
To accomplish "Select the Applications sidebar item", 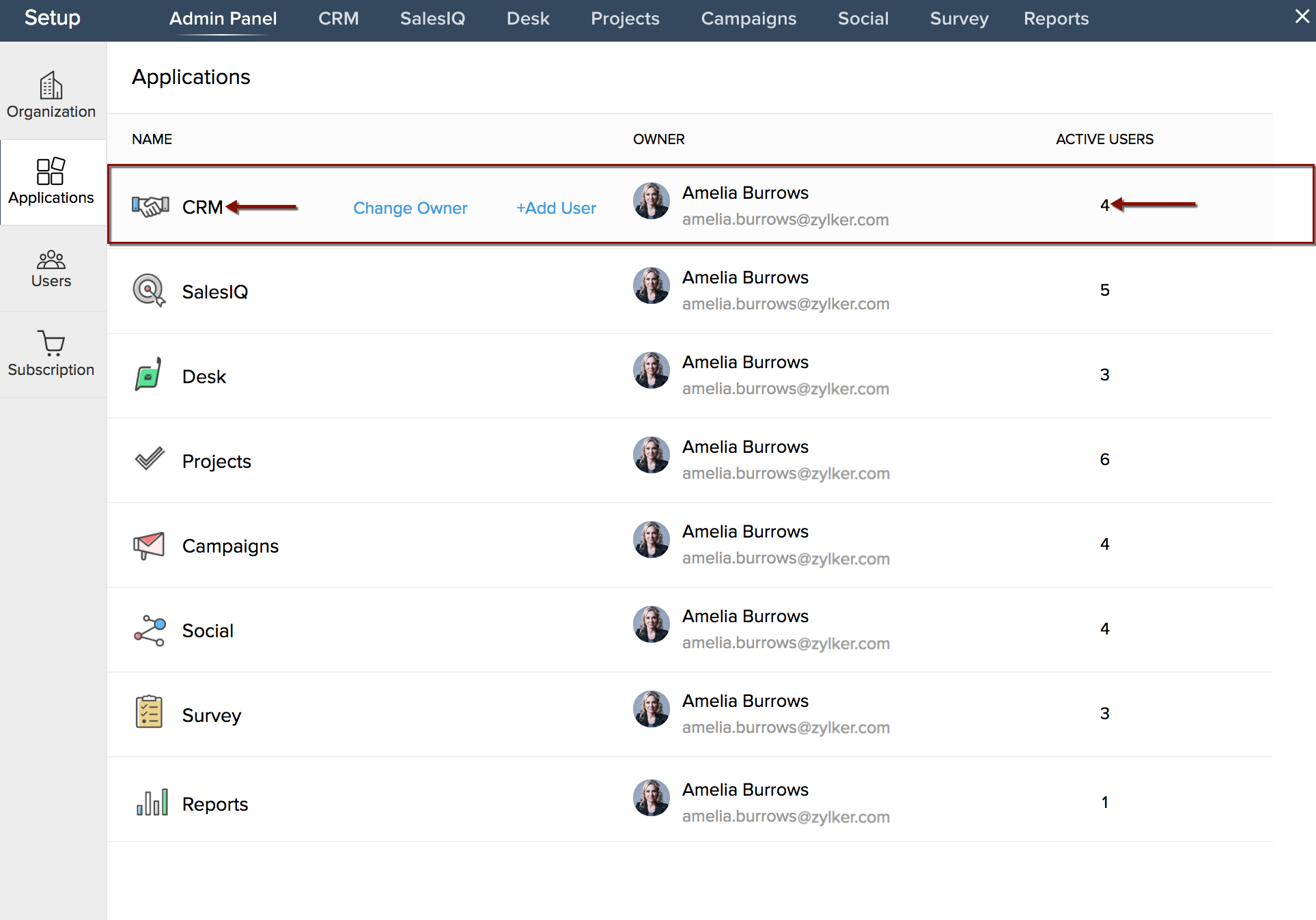I will [x=51, y=182].
